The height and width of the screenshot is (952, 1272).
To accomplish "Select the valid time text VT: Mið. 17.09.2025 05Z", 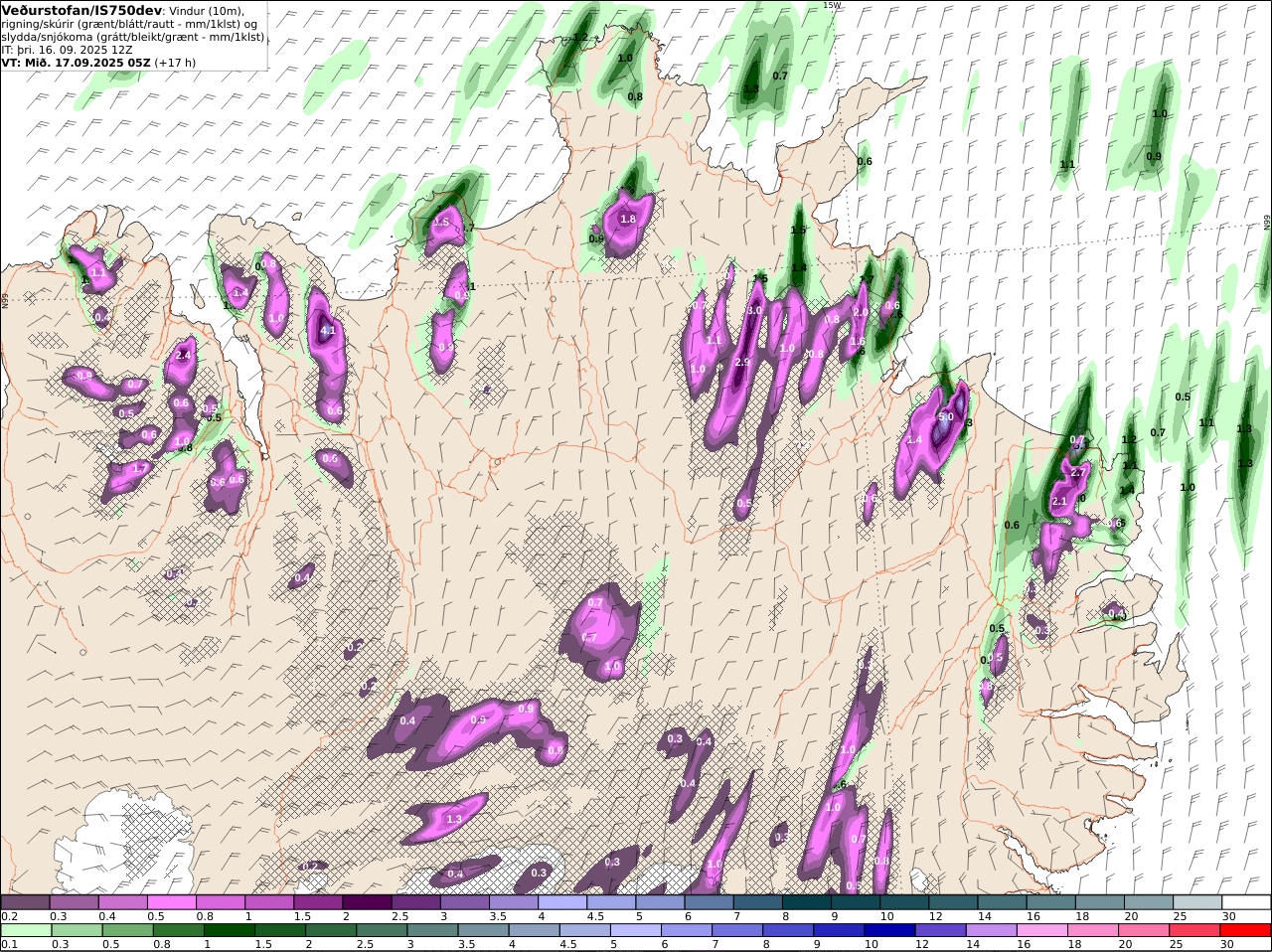I will click(x=76, y=63).
